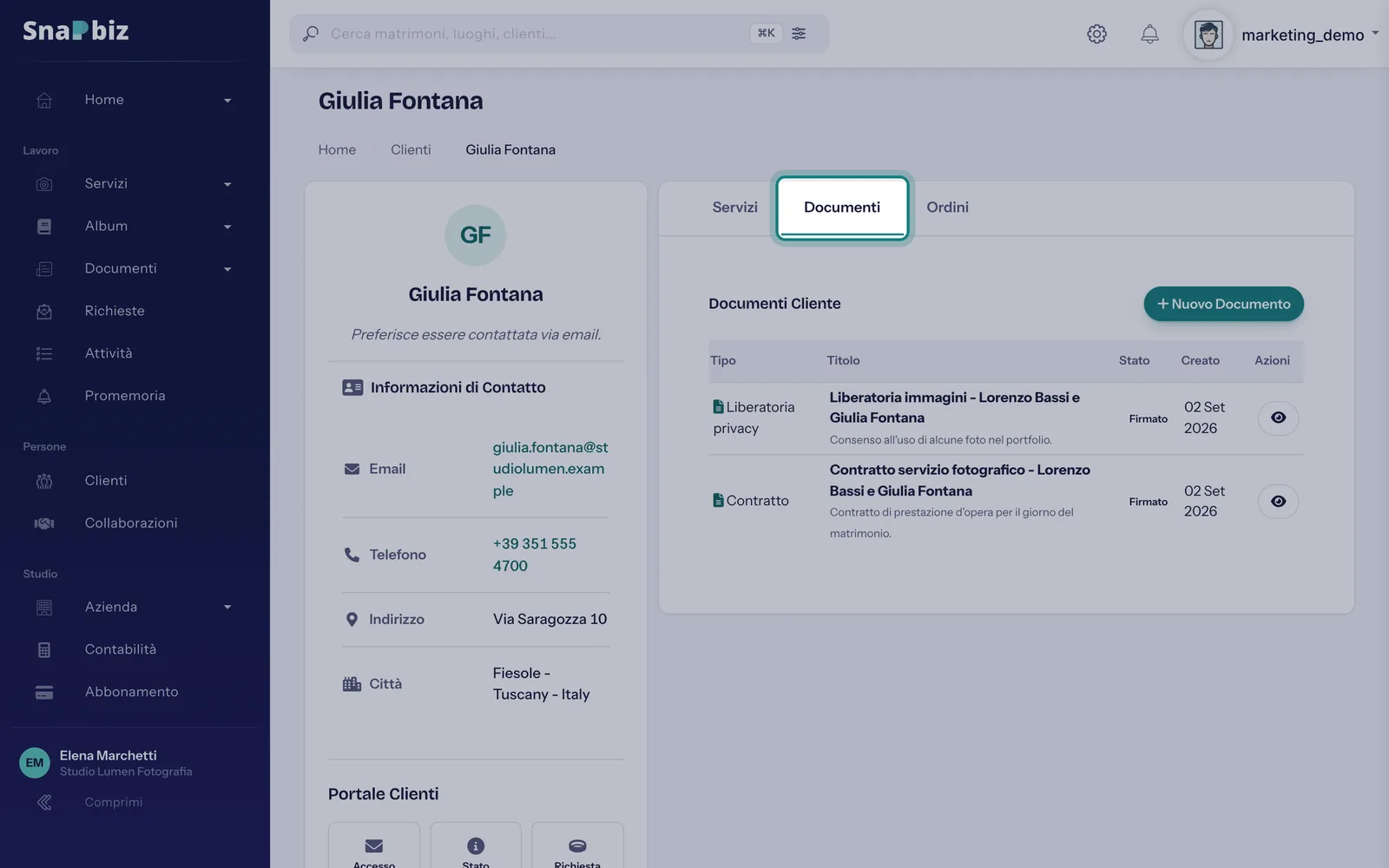Click the Servizi camera icon in sidebar
Image resolution: width=1389 pixels, height=868 pixels.
[x=44, y=184]
